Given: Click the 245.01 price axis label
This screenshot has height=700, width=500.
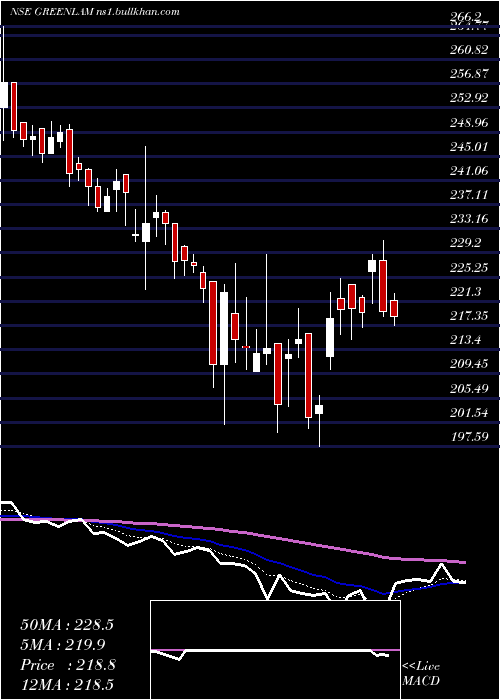Looking at the screenshot, I should (x=468, y=146).
